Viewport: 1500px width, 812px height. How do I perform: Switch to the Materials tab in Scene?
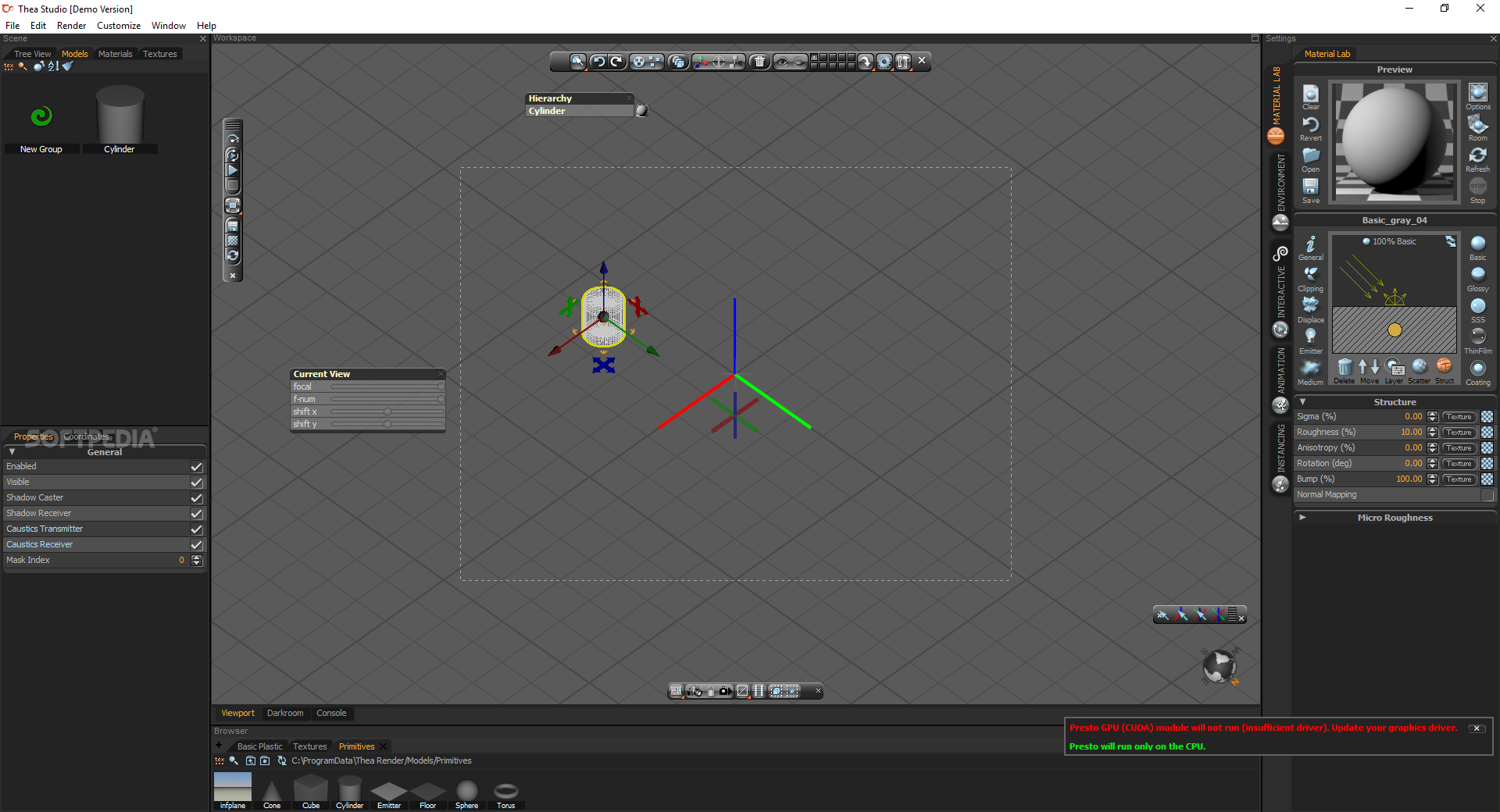click(115, 54)
